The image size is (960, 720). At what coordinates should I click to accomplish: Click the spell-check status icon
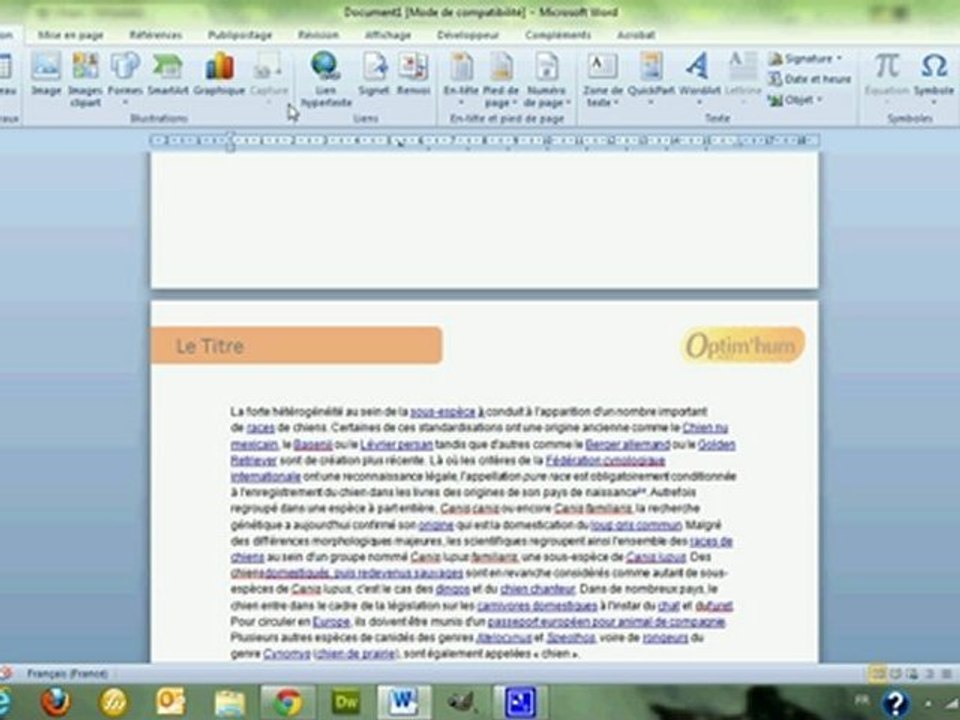[6, 673]
